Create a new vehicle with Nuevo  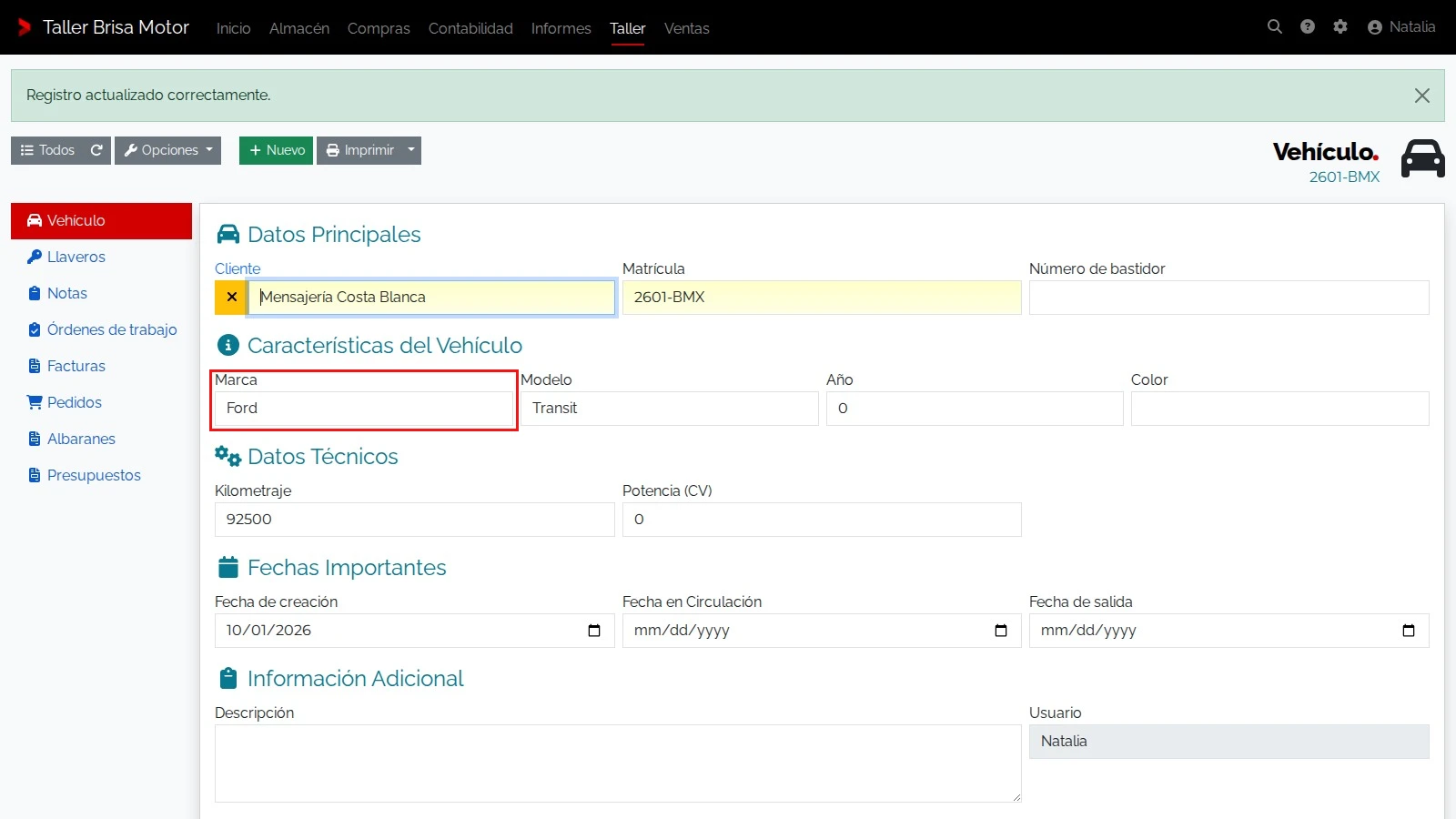click(x=277, y=150)
